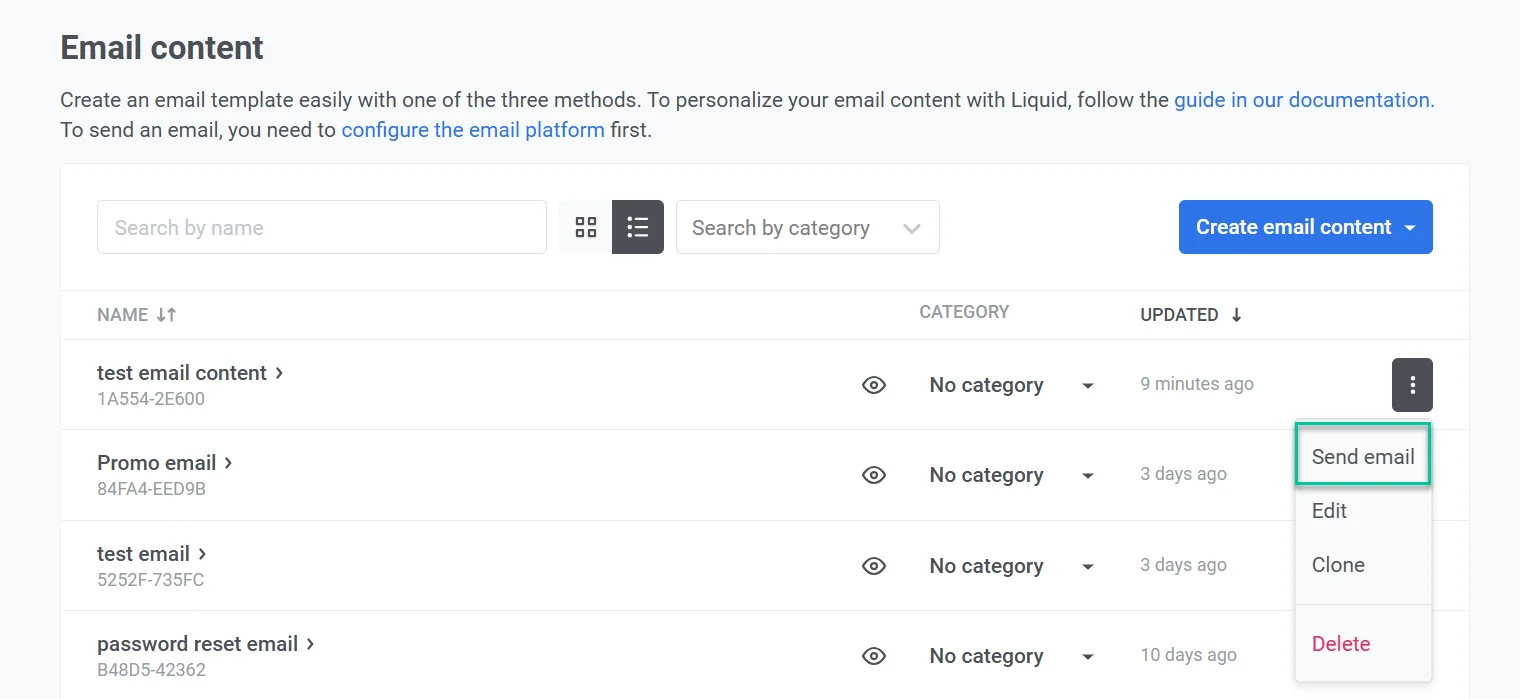Select Delete in the context menu

(1340, 644)
